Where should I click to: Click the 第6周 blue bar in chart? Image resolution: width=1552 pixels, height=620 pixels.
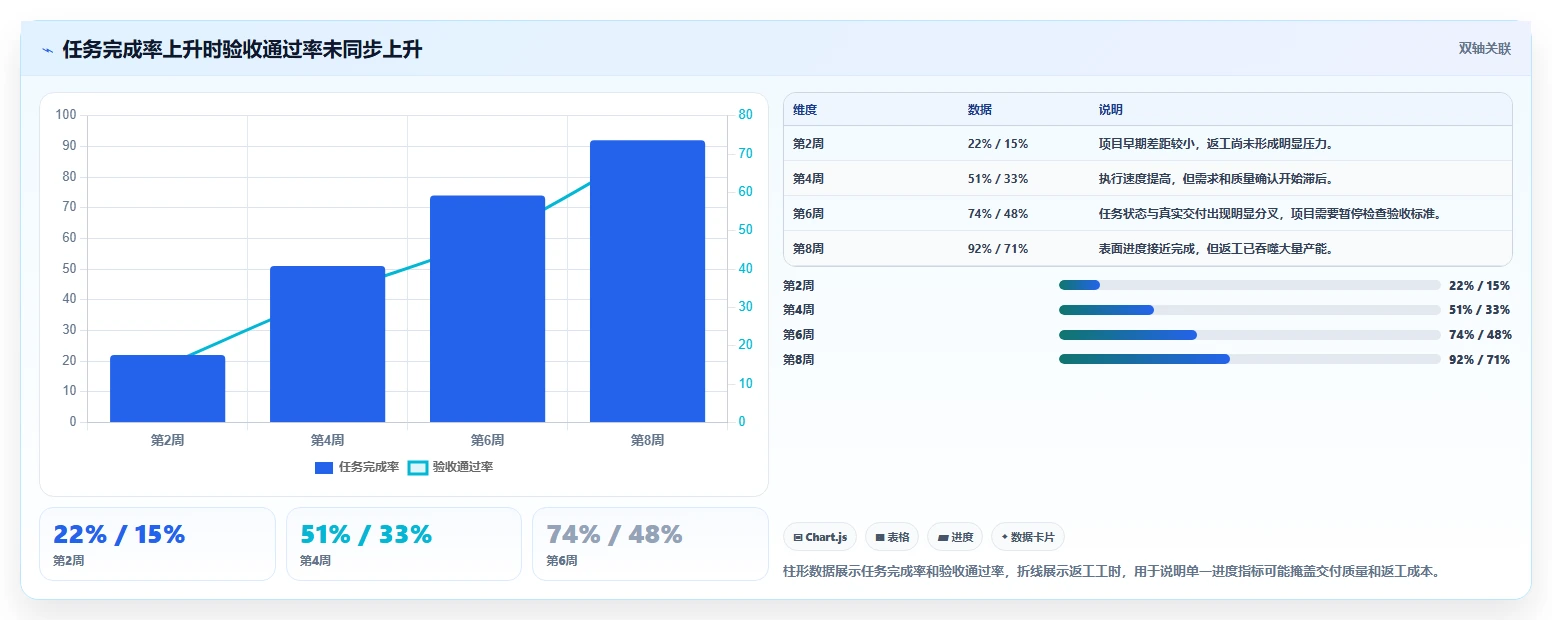pos(487,309)
